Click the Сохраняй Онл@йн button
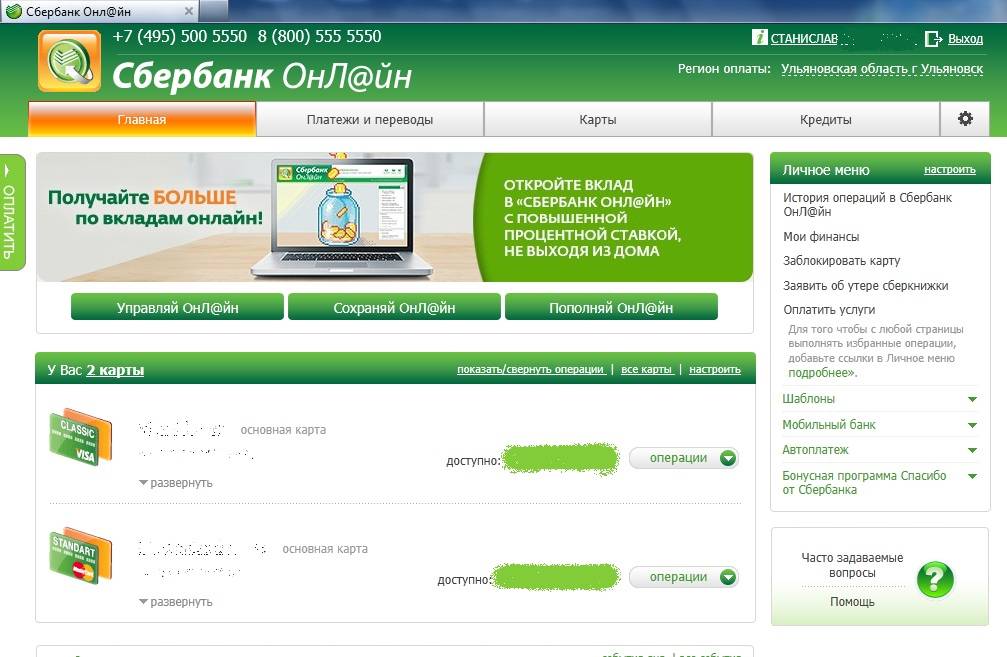Screen dimensions: 1007x657 394,308
